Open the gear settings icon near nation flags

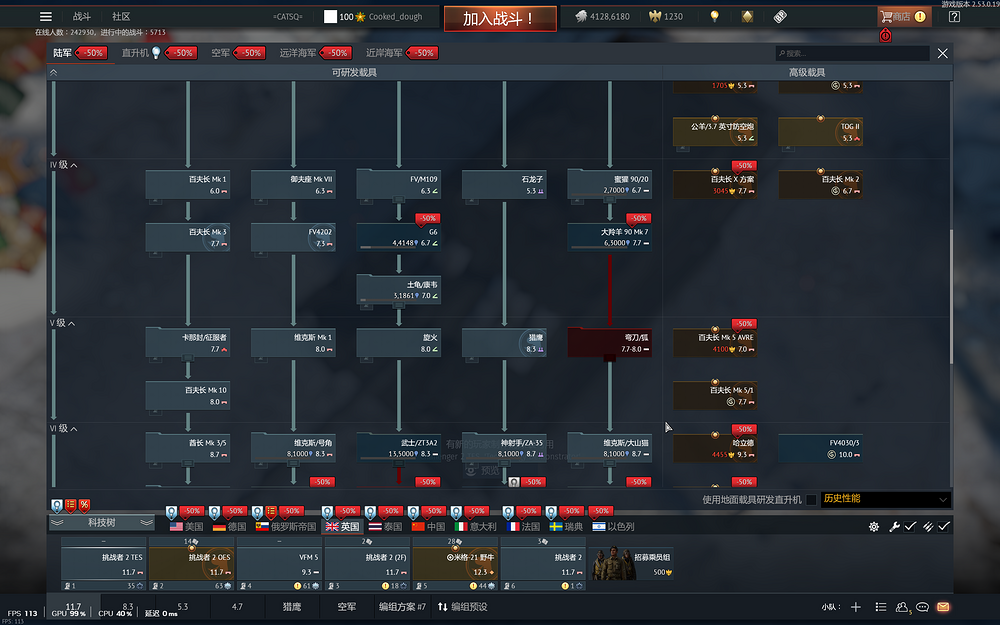pos(873,526)
